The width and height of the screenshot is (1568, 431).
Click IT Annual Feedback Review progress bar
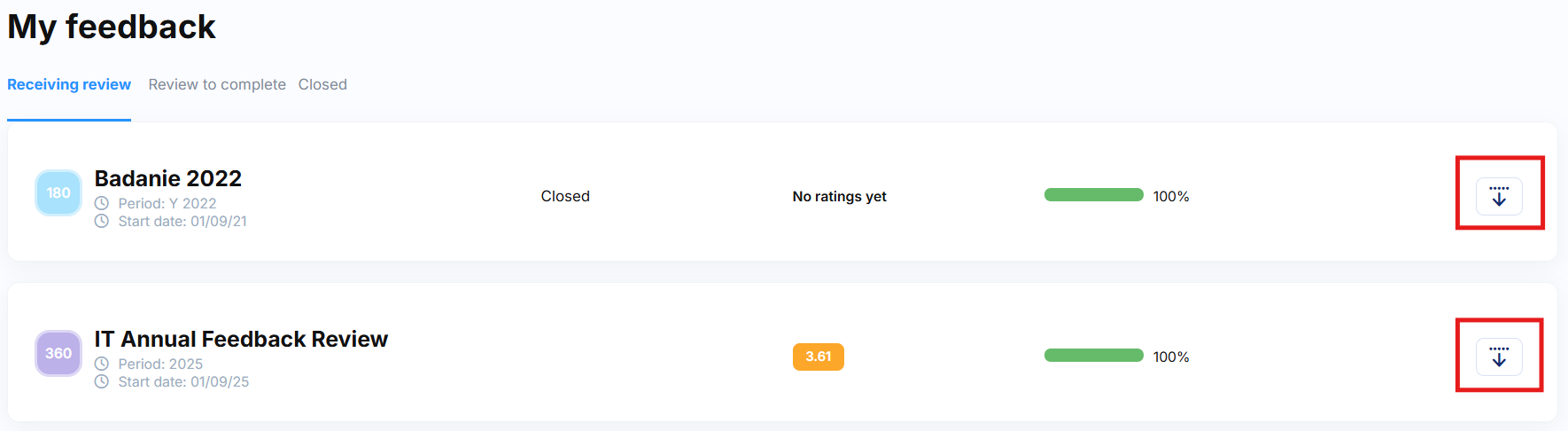coord(1093,356)
